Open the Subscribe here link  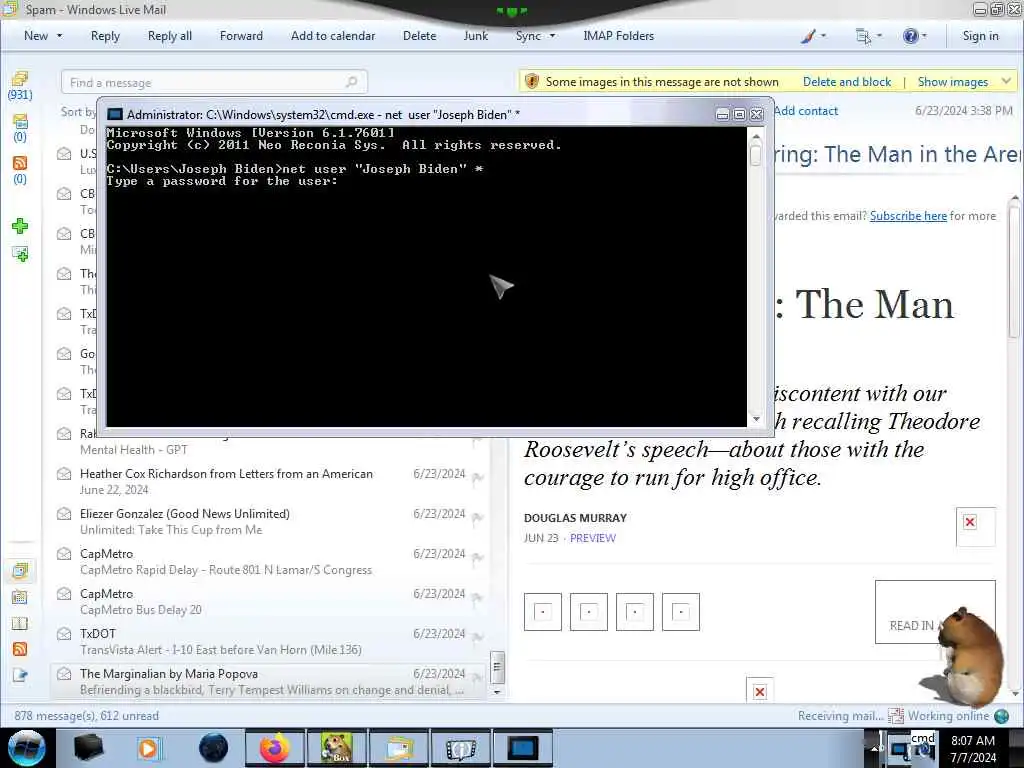[908, 216]
